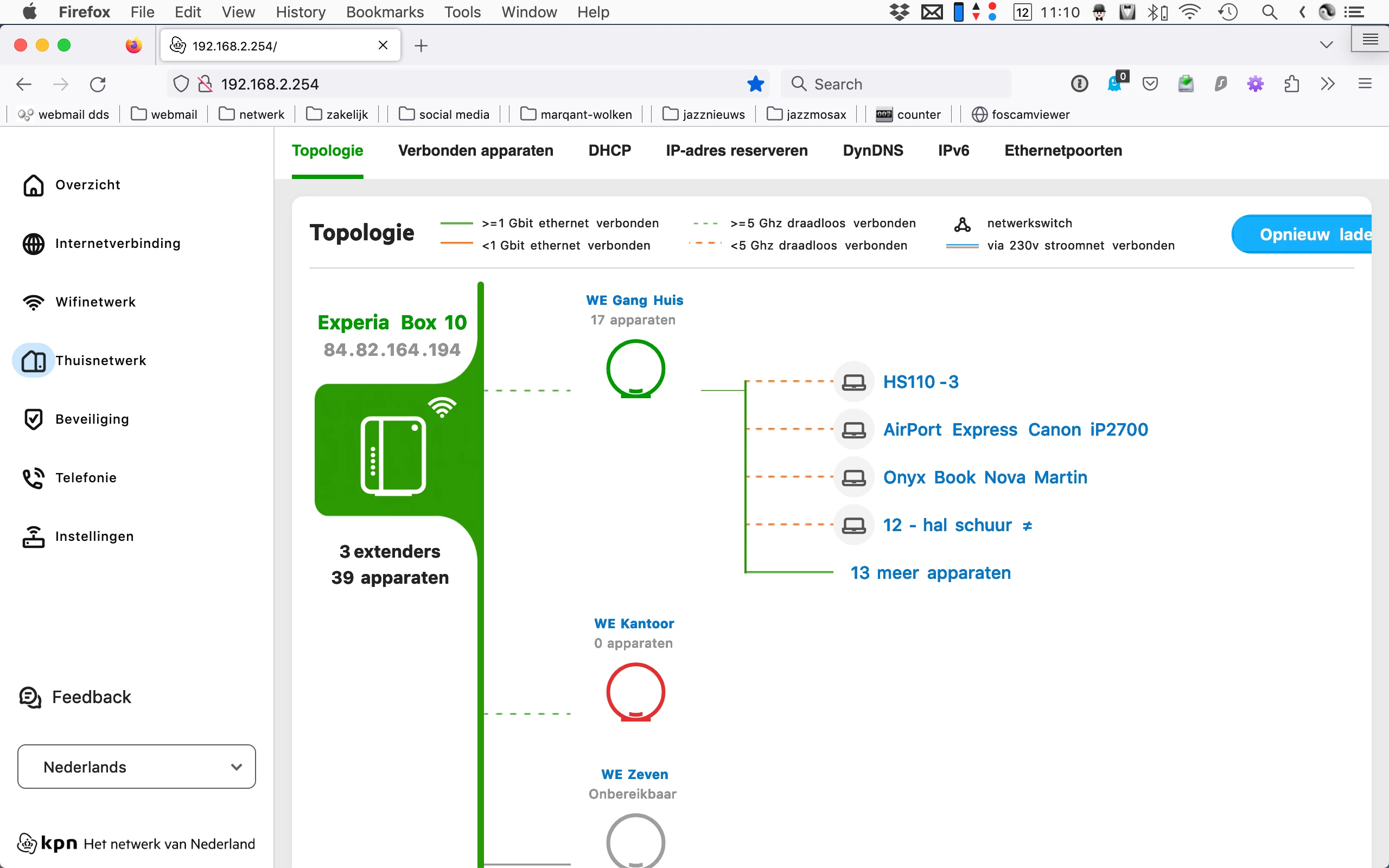Viewport: 1389px width, 868px height.
Task: Open Internetverbinding globe icon in sidebar
Action: [33, 244]
